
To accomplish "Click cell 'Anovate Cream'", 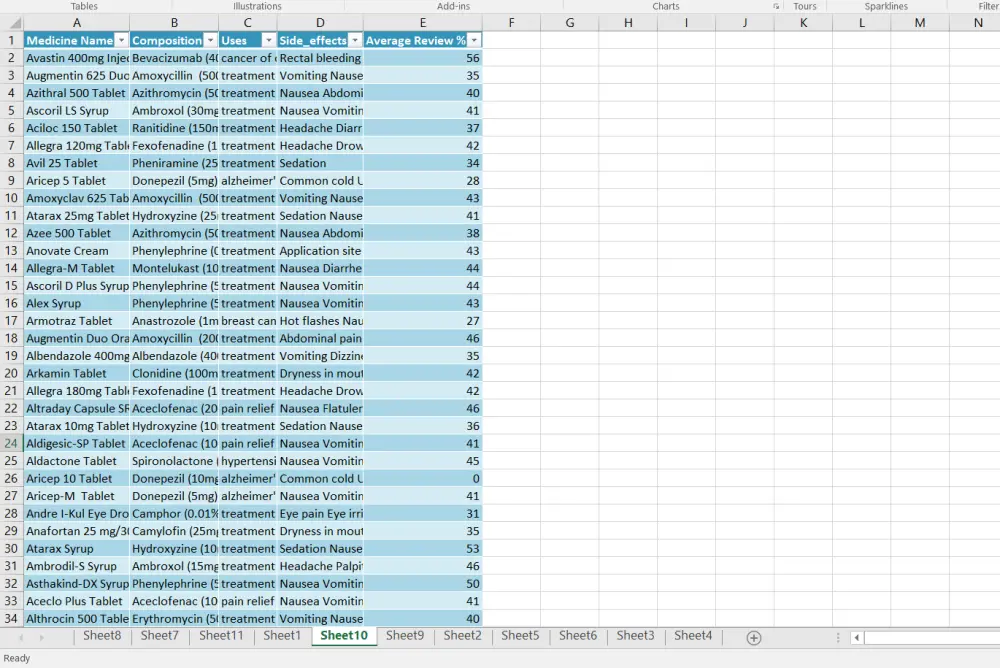I will pyautogui.click(x=77, y=251).
